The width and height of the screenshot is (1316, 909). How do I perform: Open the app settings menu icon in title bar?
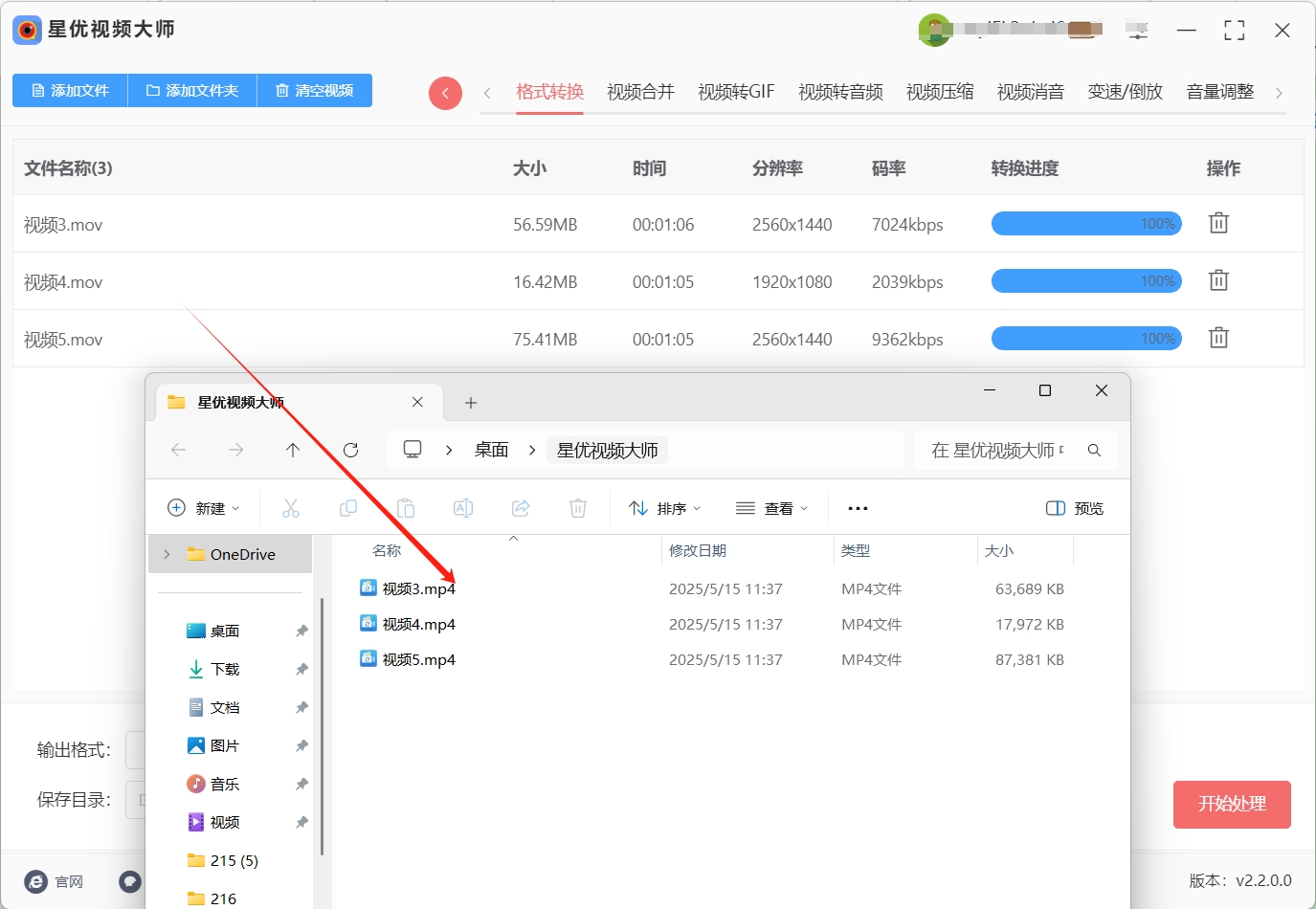(1137, 30)
